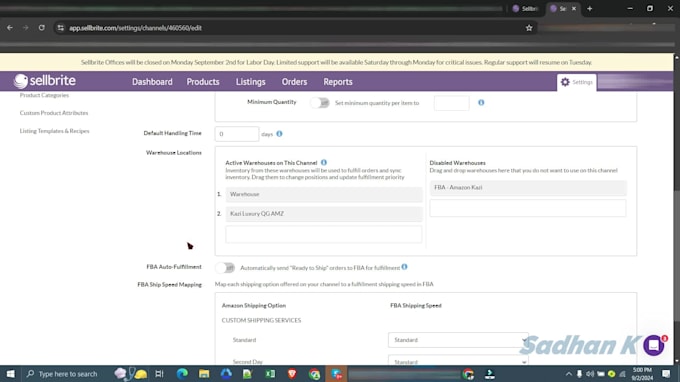
Task: Select the Warehouse active warehouse row
Action: [x=324, y=194]
